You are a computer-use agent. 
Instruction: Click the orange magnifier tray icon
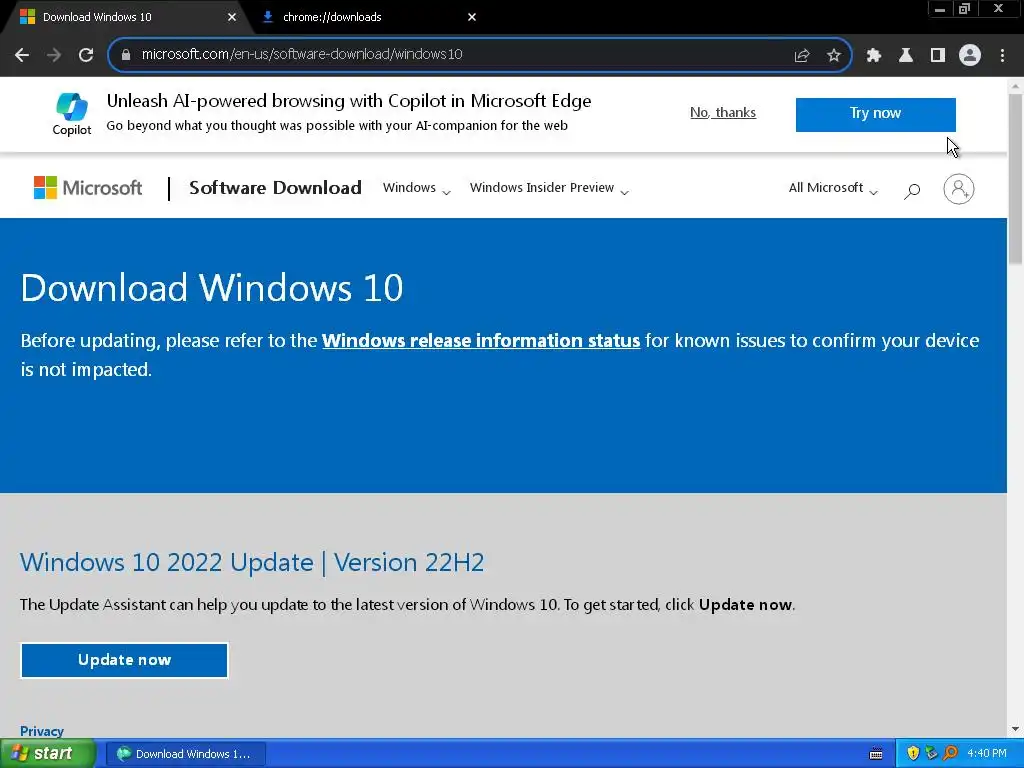950,754
